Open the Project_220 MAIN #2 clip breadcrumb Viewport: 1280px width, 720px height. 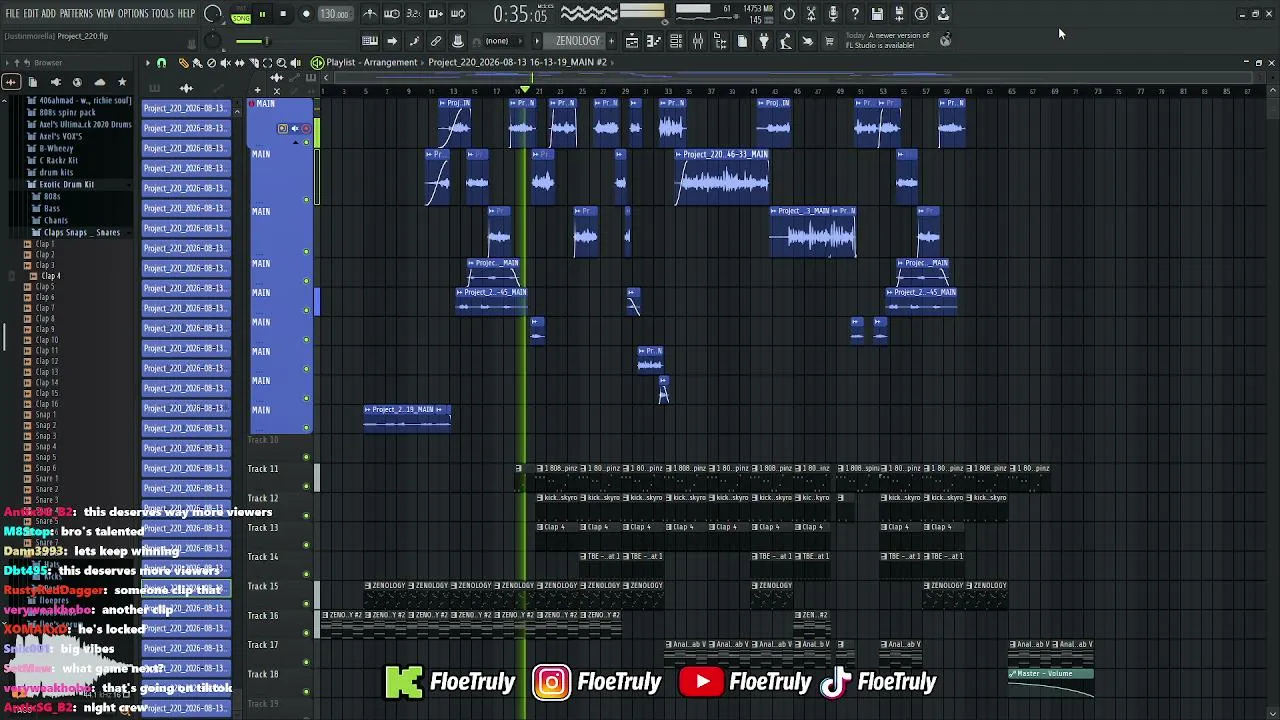517,62
